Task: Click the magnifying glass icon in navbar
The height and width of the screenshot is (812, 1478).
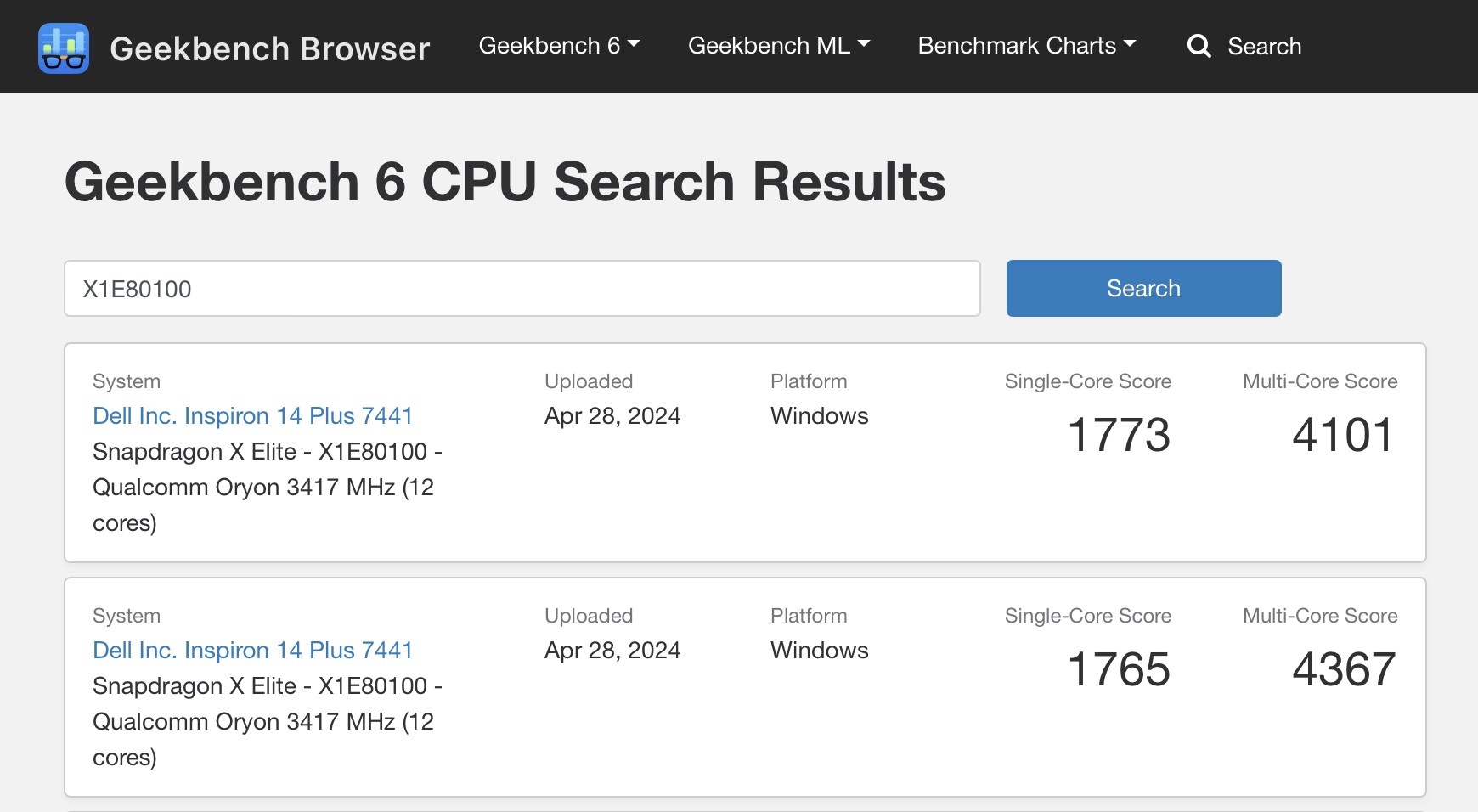Action: (1199, 46)
